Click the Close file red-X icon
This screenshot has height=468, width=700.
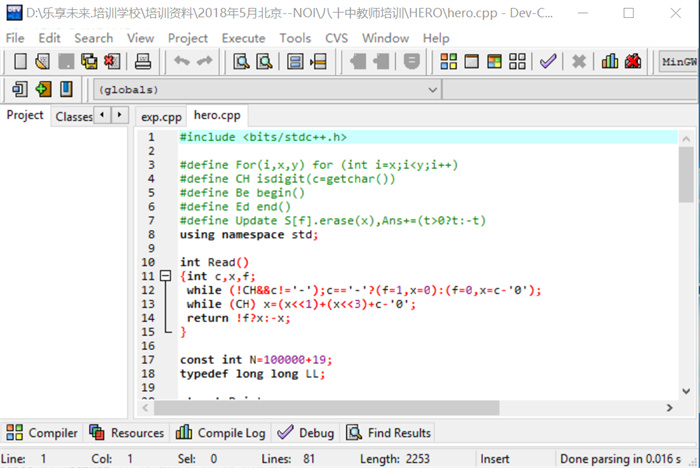pyautogui.click(x=112, y=61)
